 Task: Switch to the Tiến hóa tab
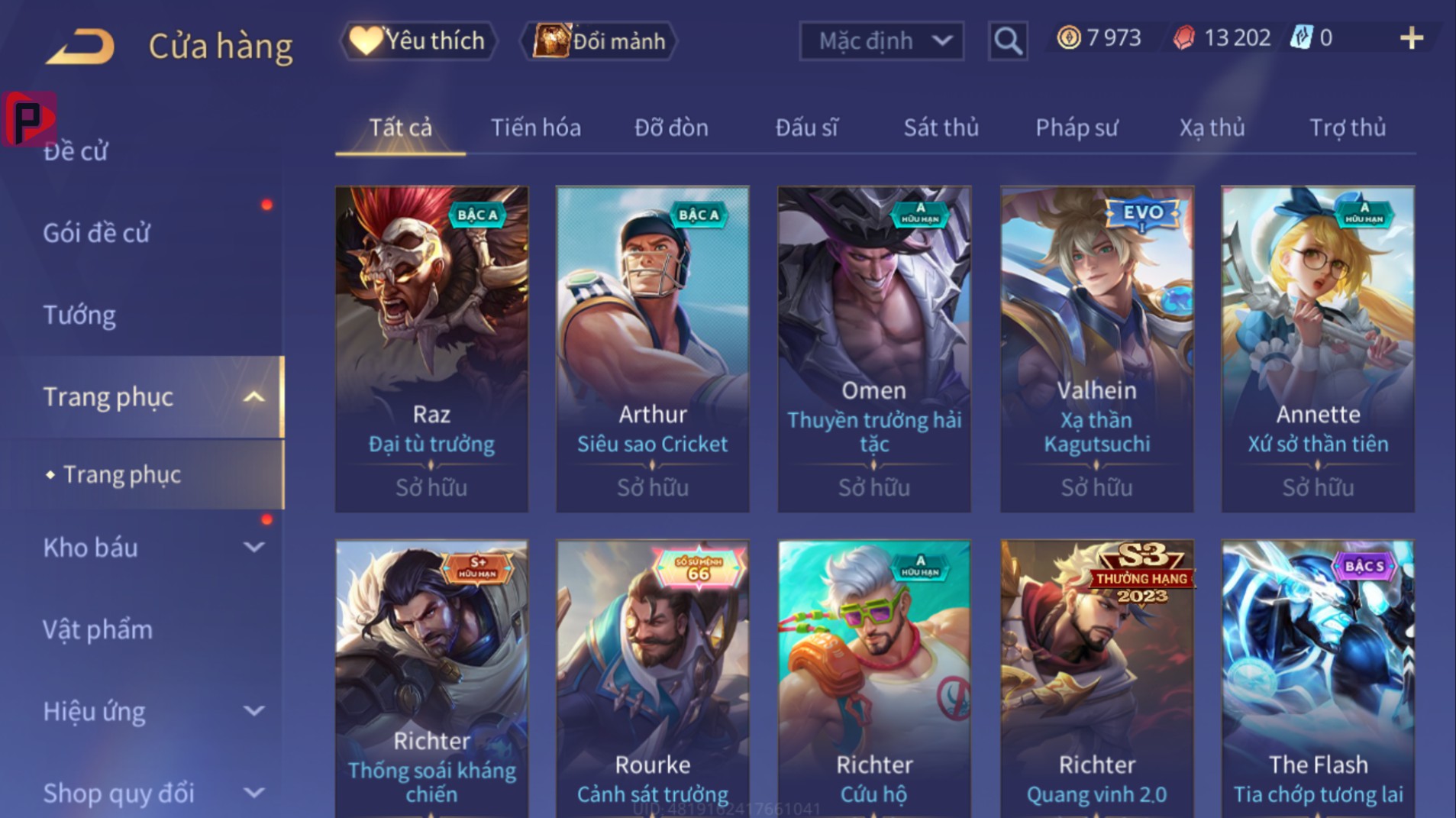click(x=535, y=128)
